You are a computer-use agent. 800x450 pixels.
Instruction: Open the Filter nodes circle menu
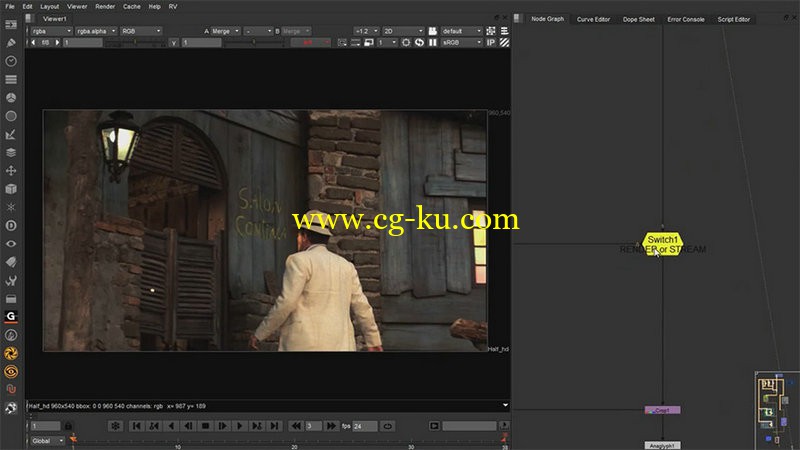click(11, 116)
